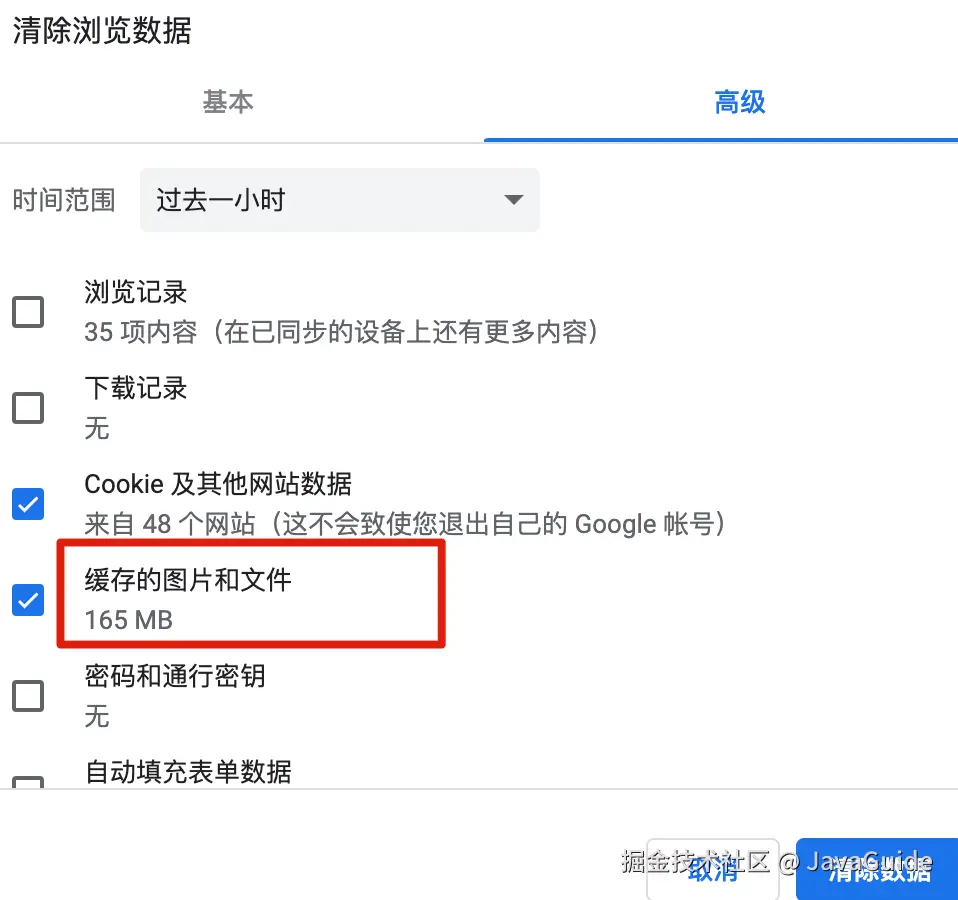The width and height of the screenshot is (958, 900).
Task: Toggle the 自动填充表单数据 checkbox
Action: 28,781
